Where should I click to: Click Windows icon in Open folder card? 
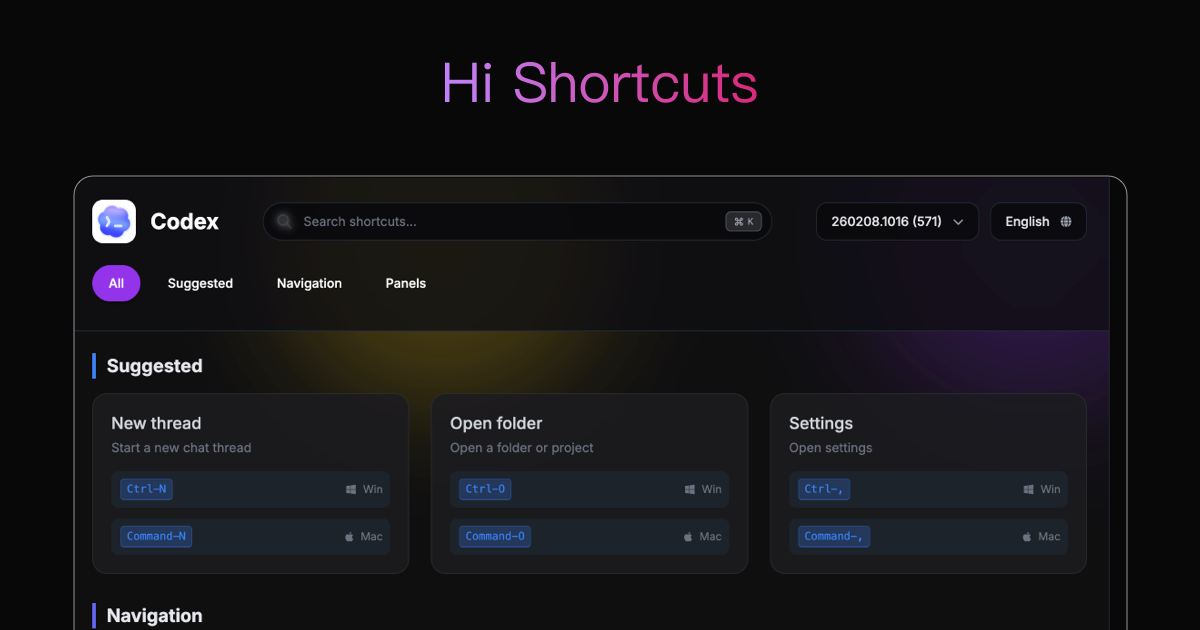pos(690,490)
